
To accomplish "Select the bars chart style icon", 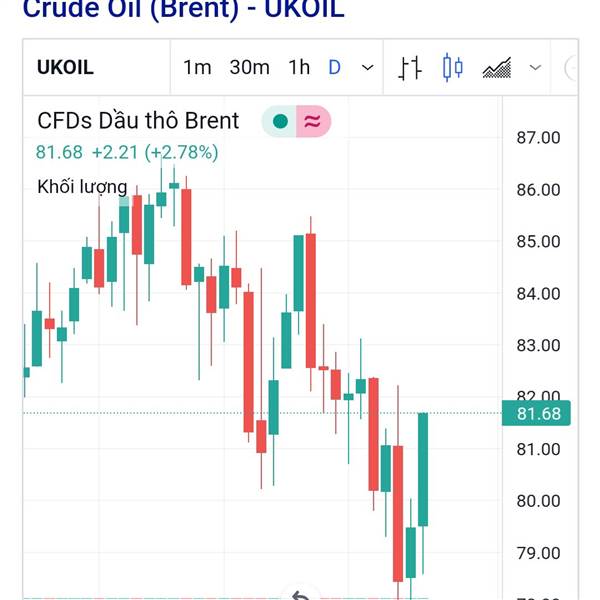I will tap(409, 68).
